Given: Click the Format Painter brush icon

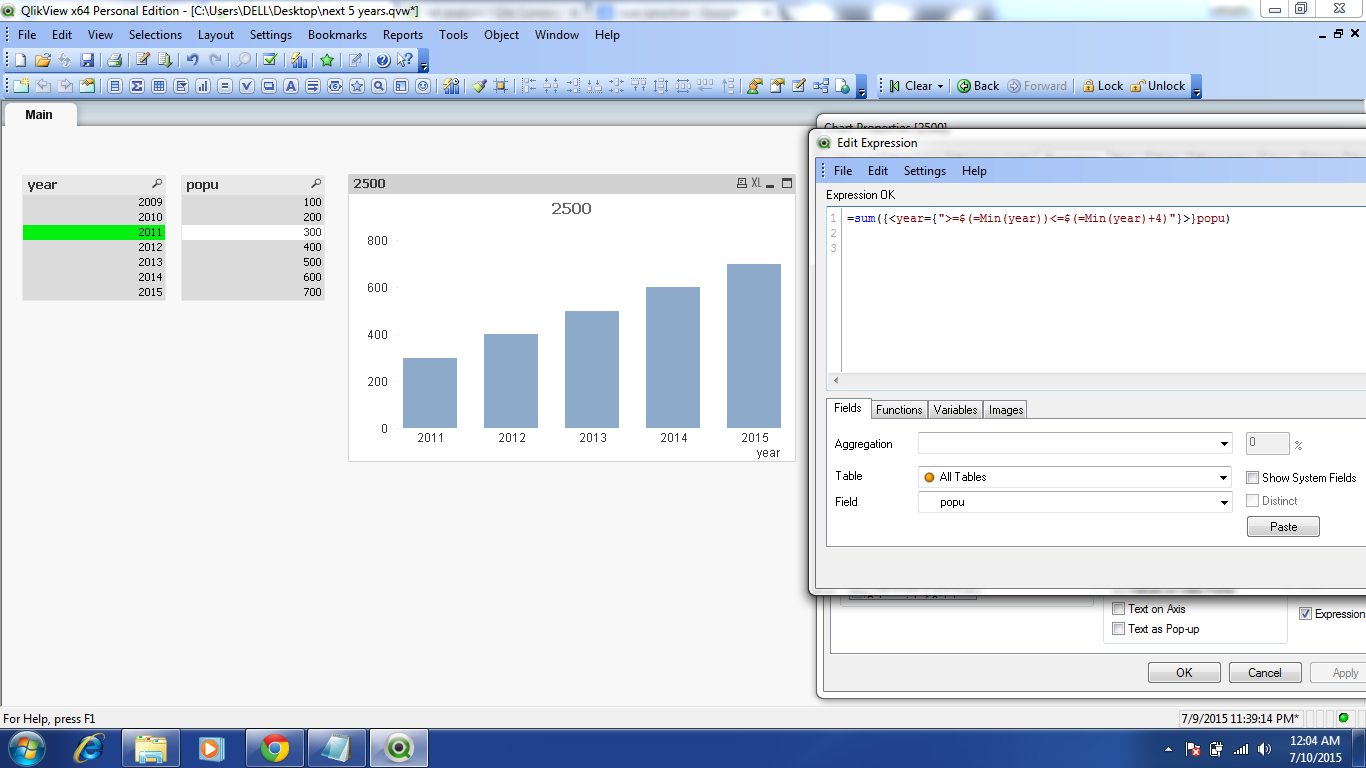Looking at the screenshot, I should 479,86.
